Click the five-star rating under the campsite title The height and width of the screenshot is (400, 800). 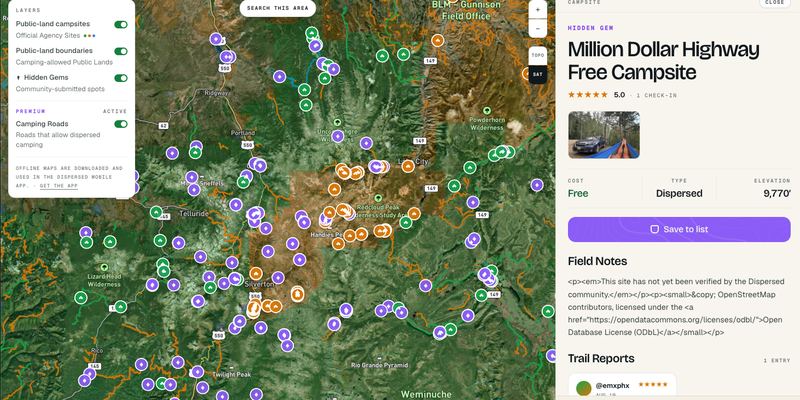[x=588, y=95]
